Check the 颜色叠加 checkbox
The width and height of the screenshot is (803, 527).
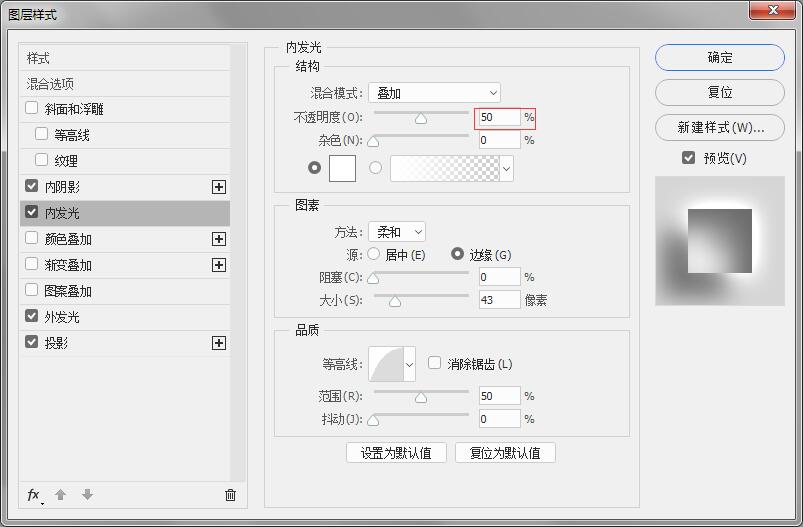click(x=32, y=238)
